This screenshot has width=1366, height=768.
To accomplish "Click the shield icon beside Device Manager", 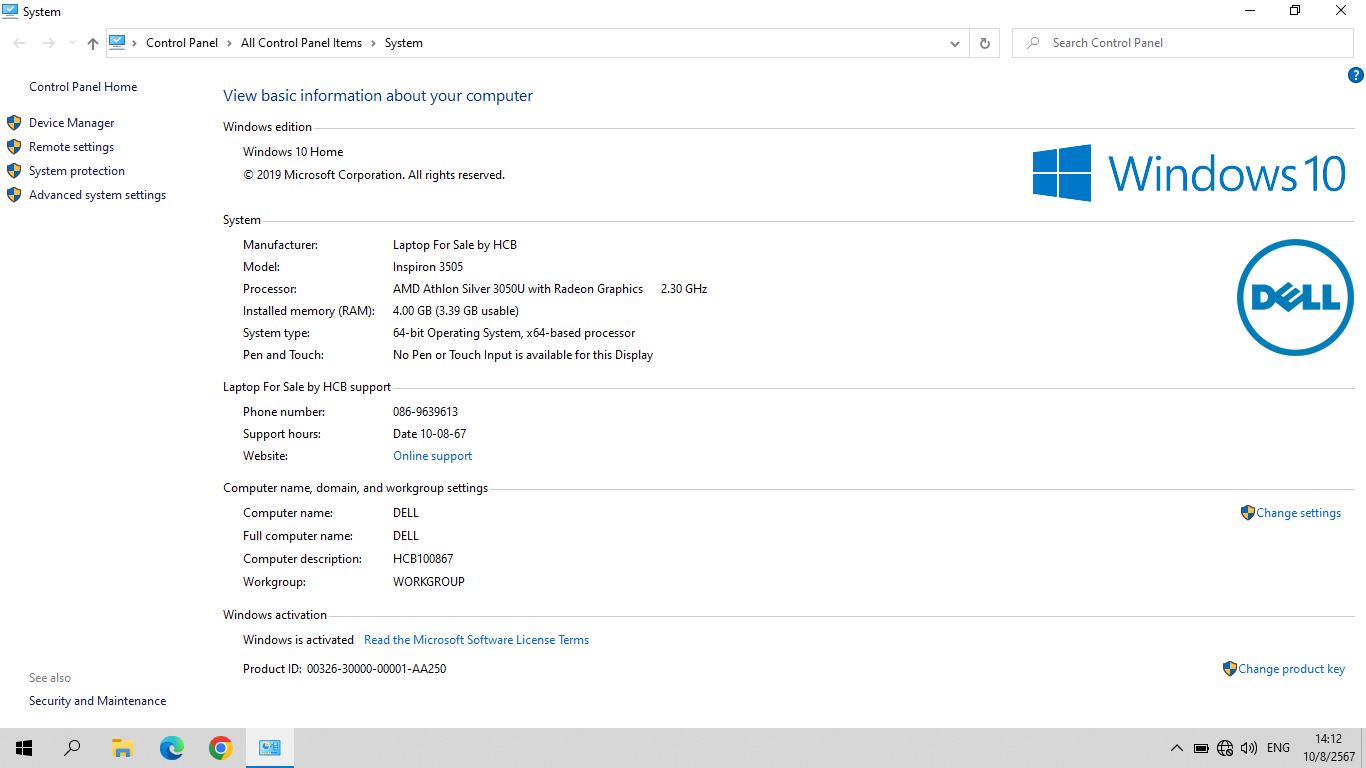I will 14,123.
